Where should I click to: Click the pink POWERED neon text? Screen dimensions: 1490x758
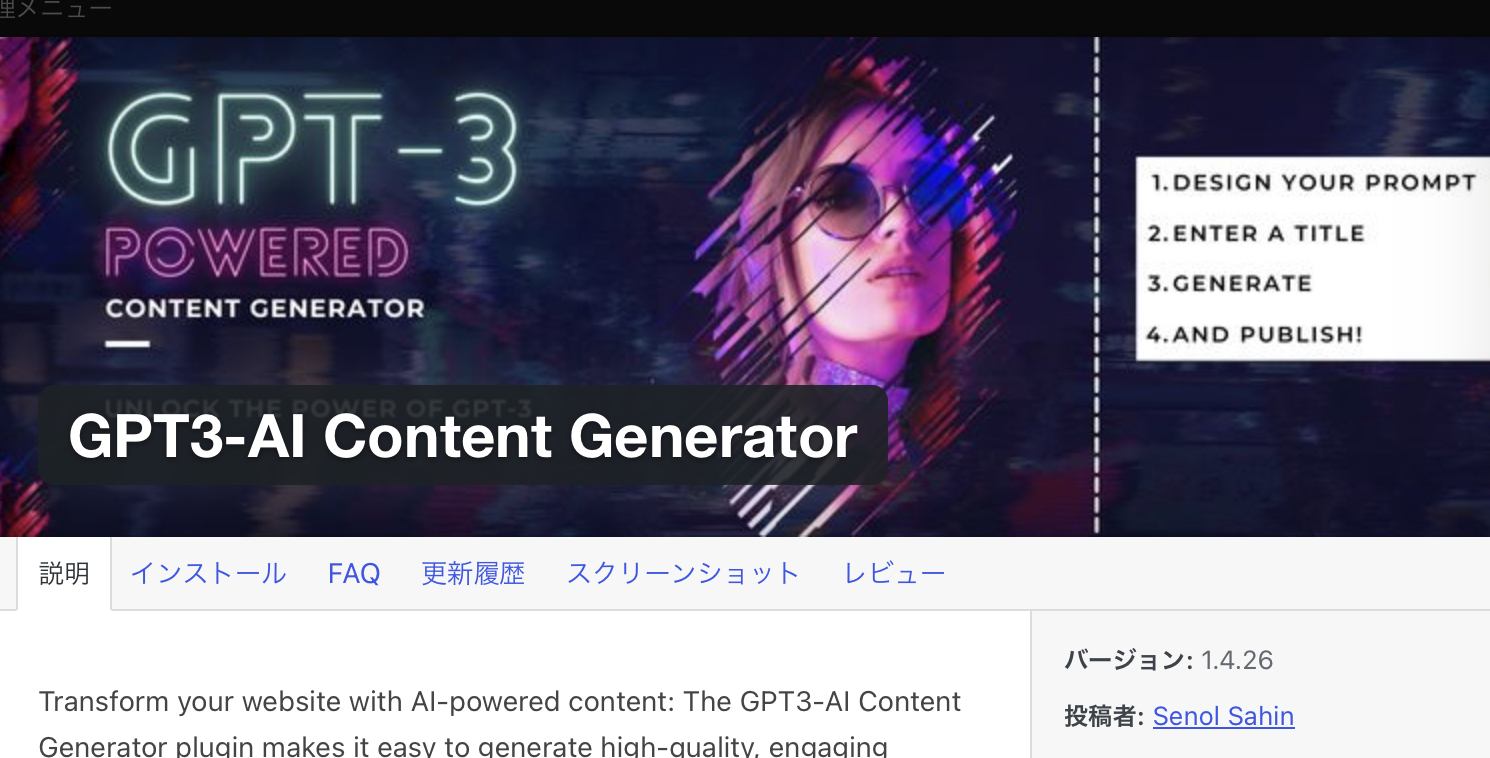[256, 253]
